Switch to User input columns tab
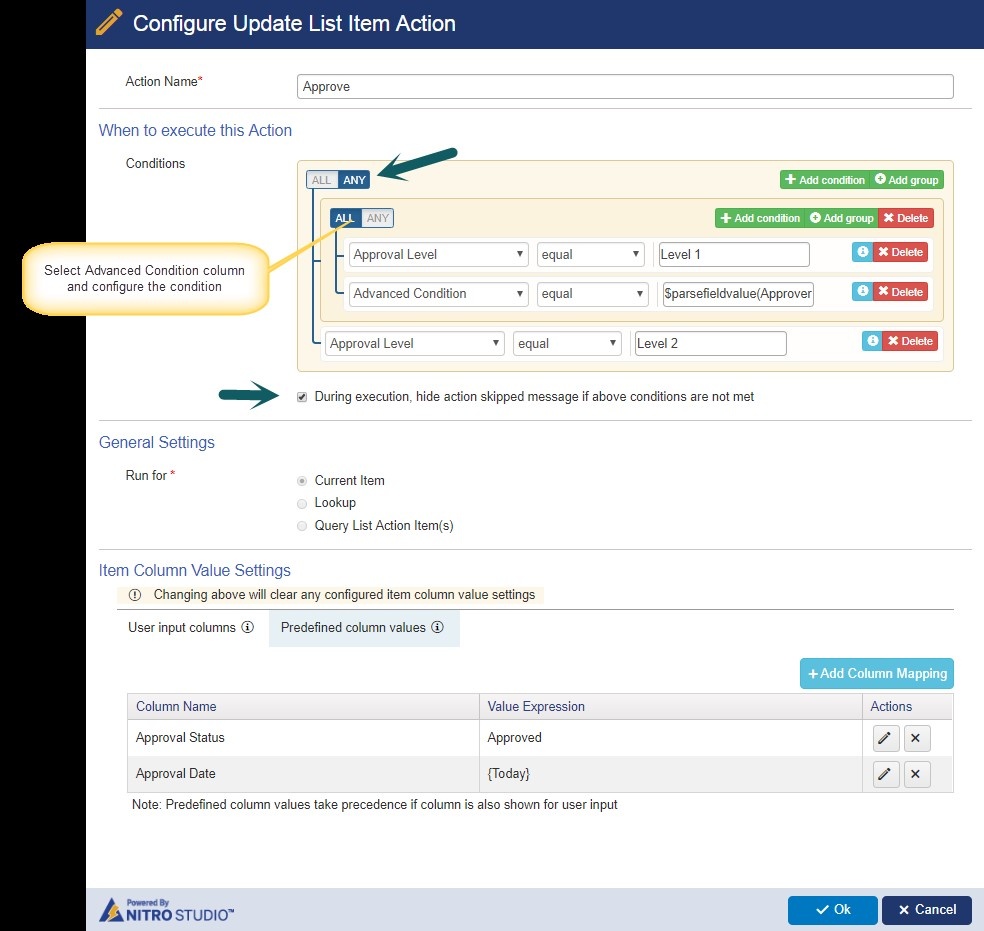 (182, 628)
